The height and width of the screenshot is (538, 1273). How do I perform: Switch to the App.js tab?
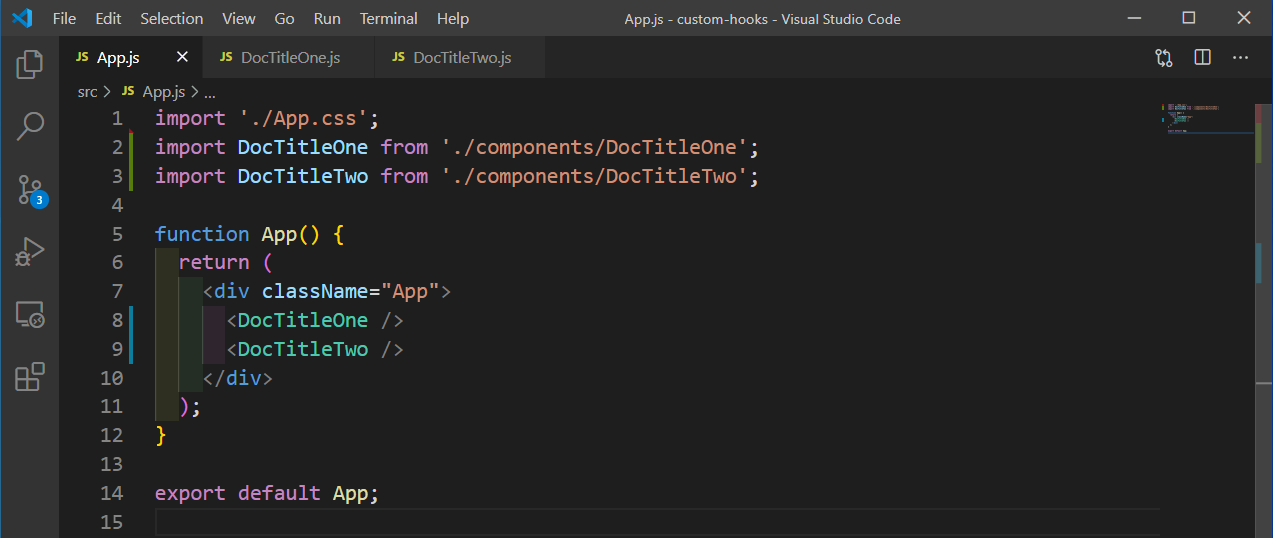coord(131,57)
